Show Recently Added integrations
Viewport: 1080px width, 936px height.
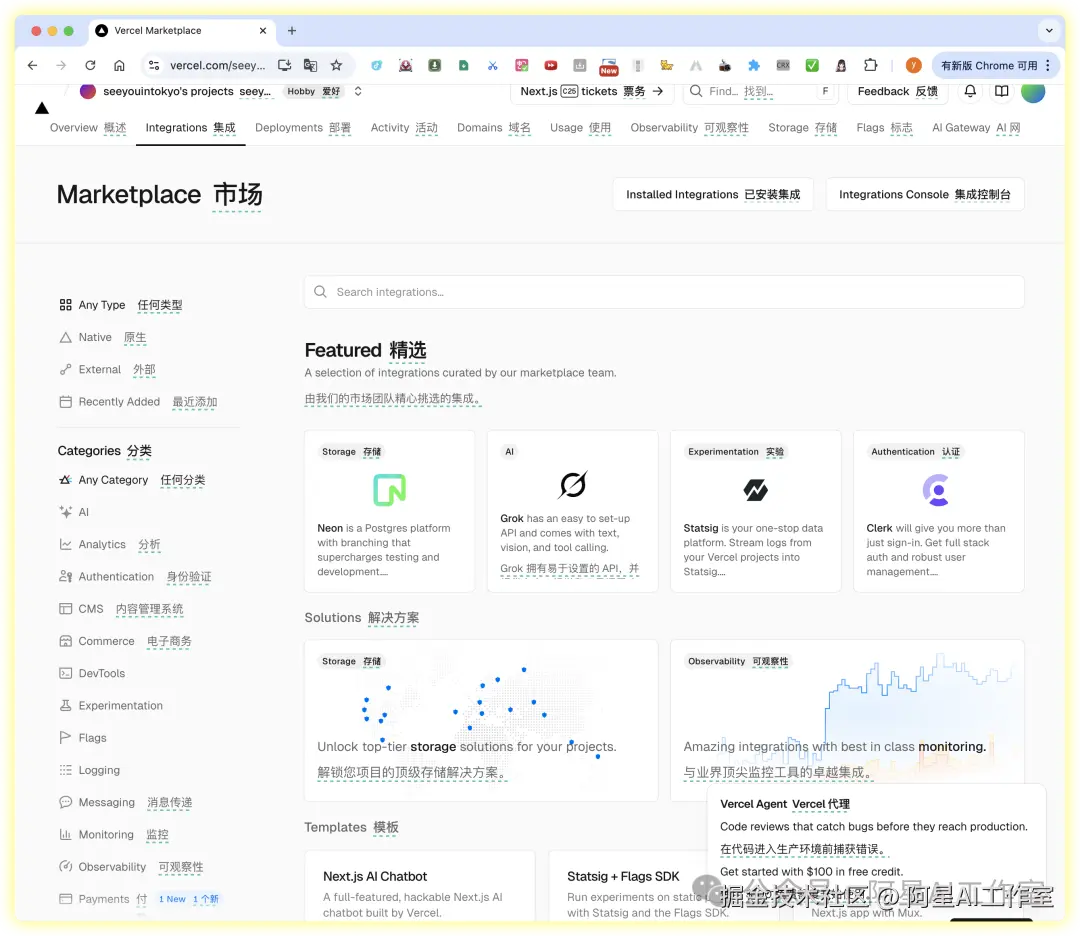(x=138, y=402)
